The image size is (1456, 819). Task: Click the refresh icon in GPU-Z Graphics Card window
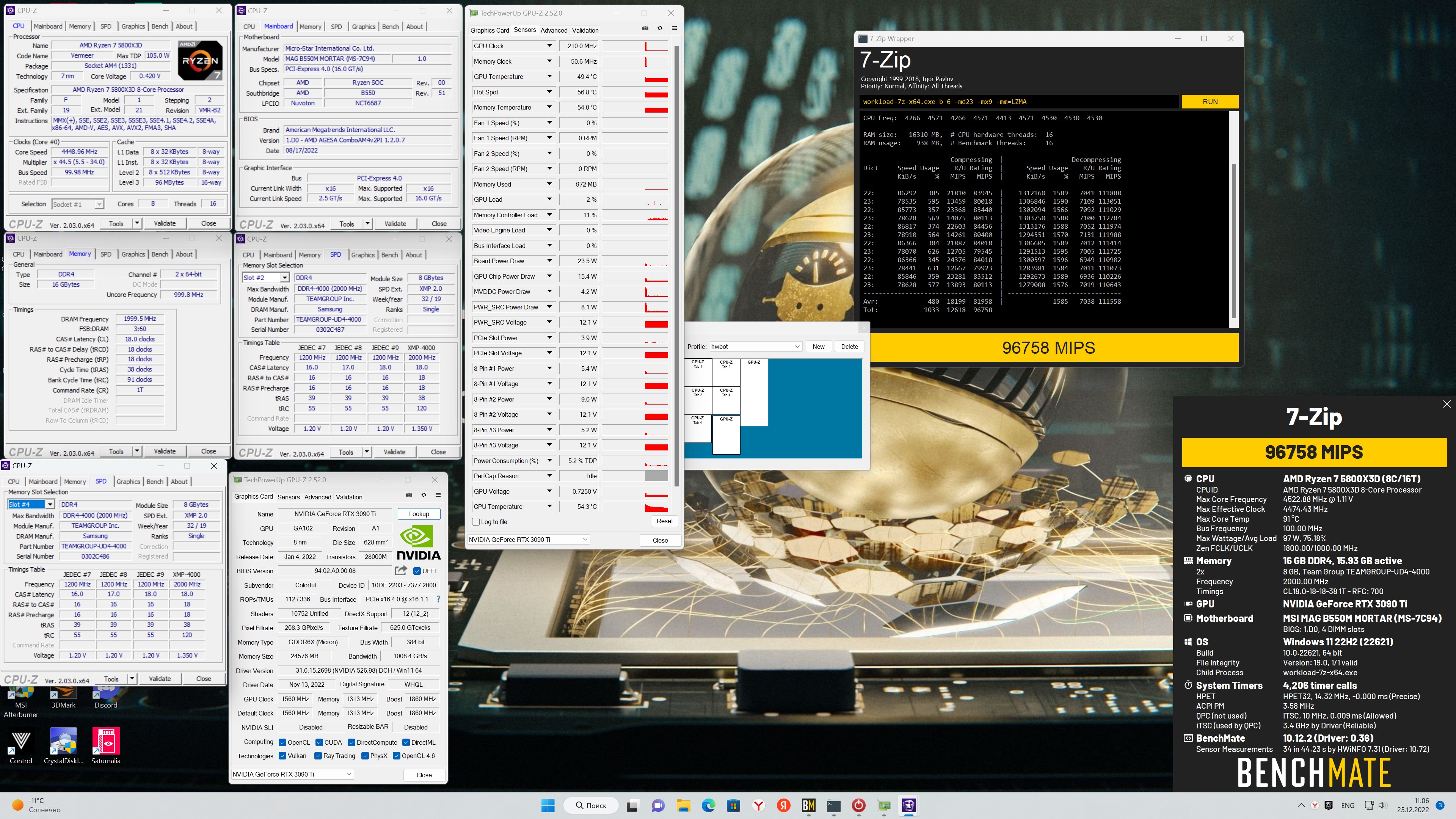coord(424,495)
